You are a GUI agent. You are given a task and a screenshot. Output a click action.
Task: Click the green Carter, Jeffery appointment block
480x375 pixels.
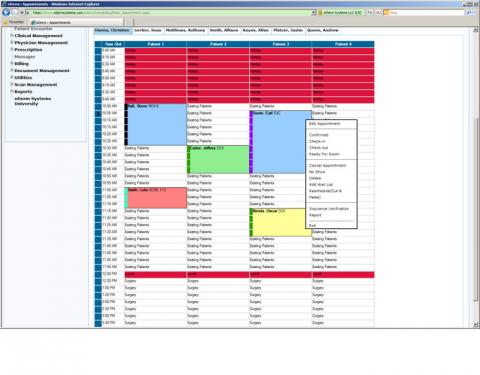pyautogui.click(x=218, y=159)
